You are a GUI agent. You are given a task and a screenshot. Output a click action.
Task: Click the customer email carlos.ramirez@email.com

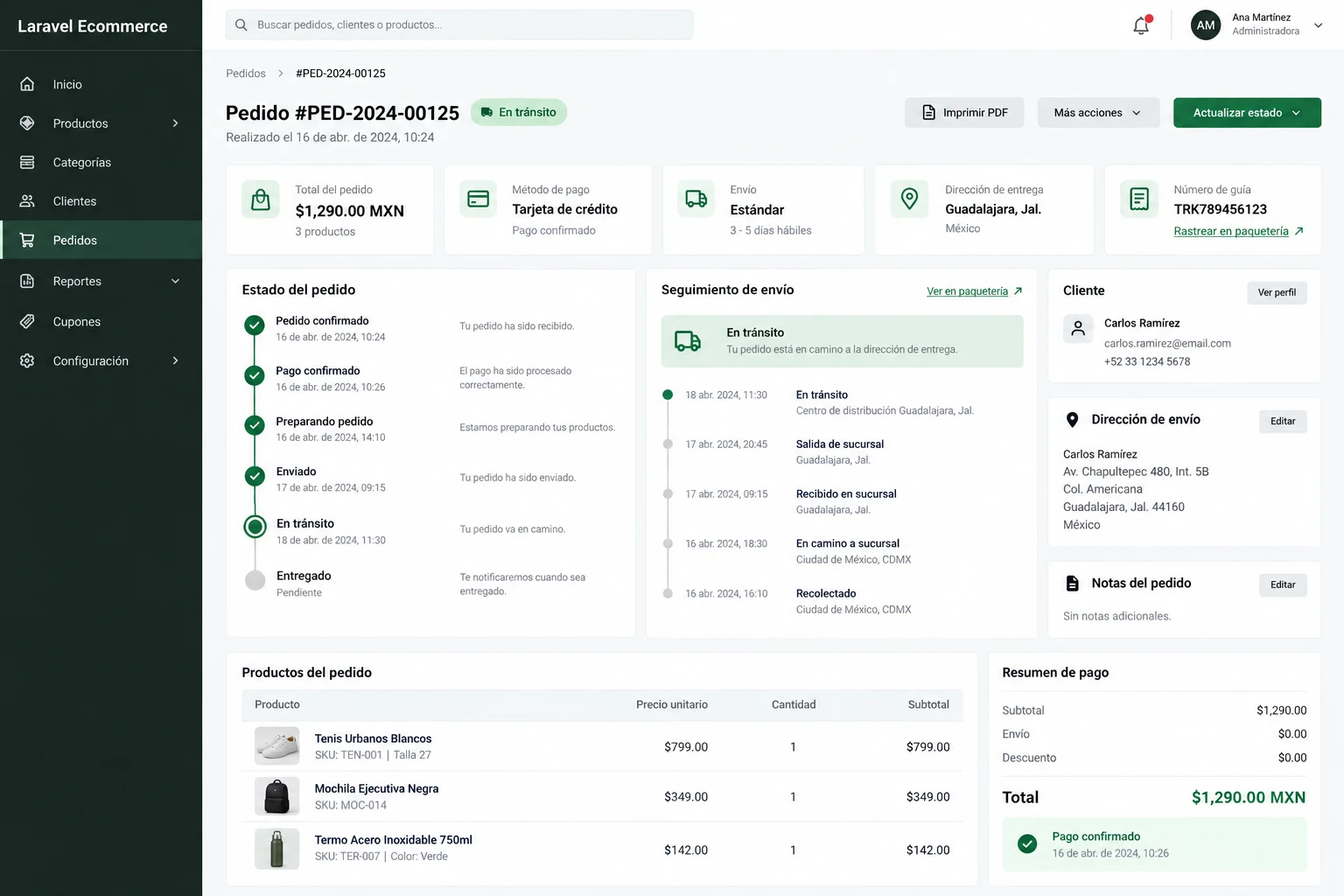point(1167,343)
